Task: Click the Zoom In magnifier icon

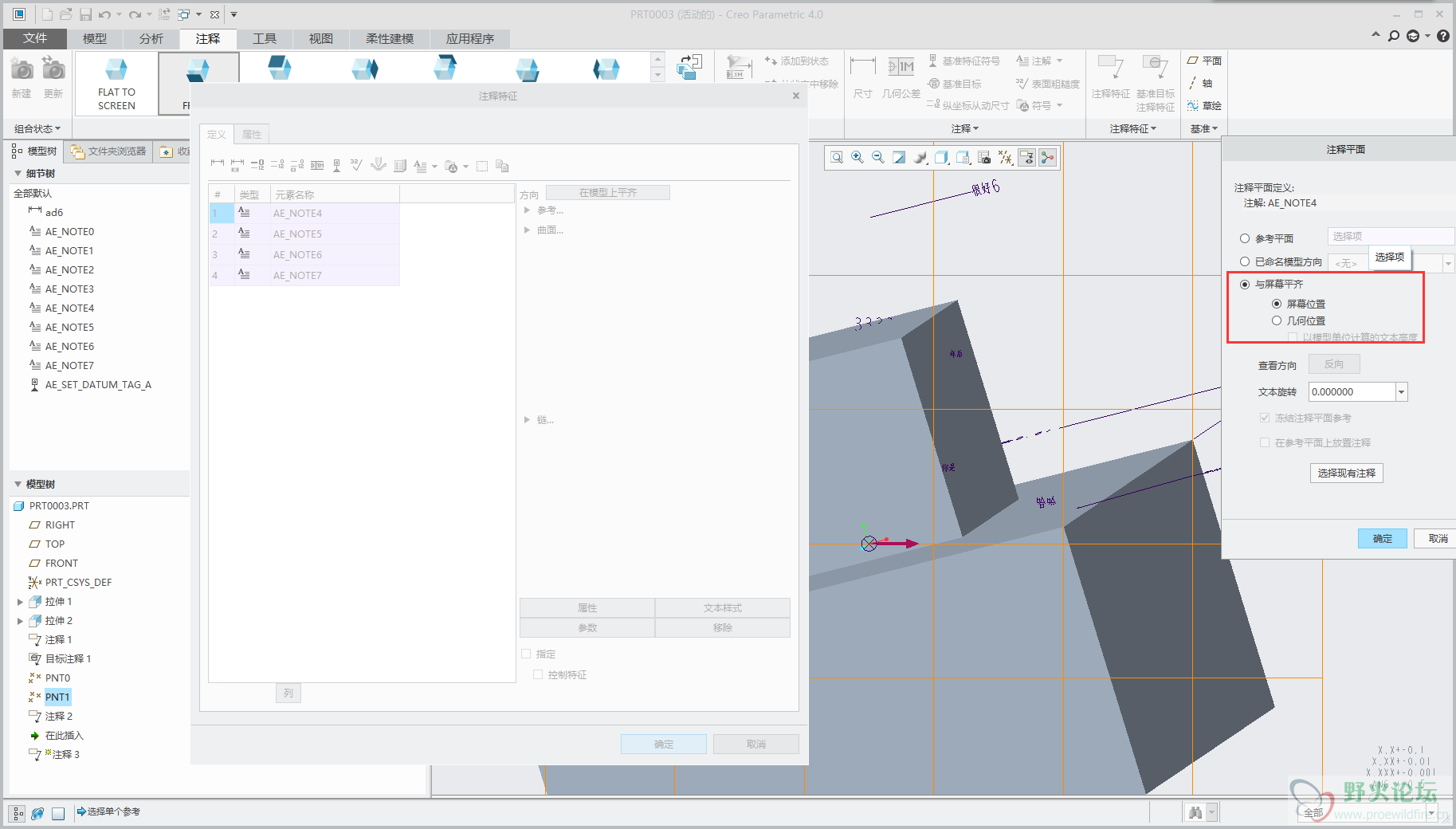Action: (x=858, y=158)
